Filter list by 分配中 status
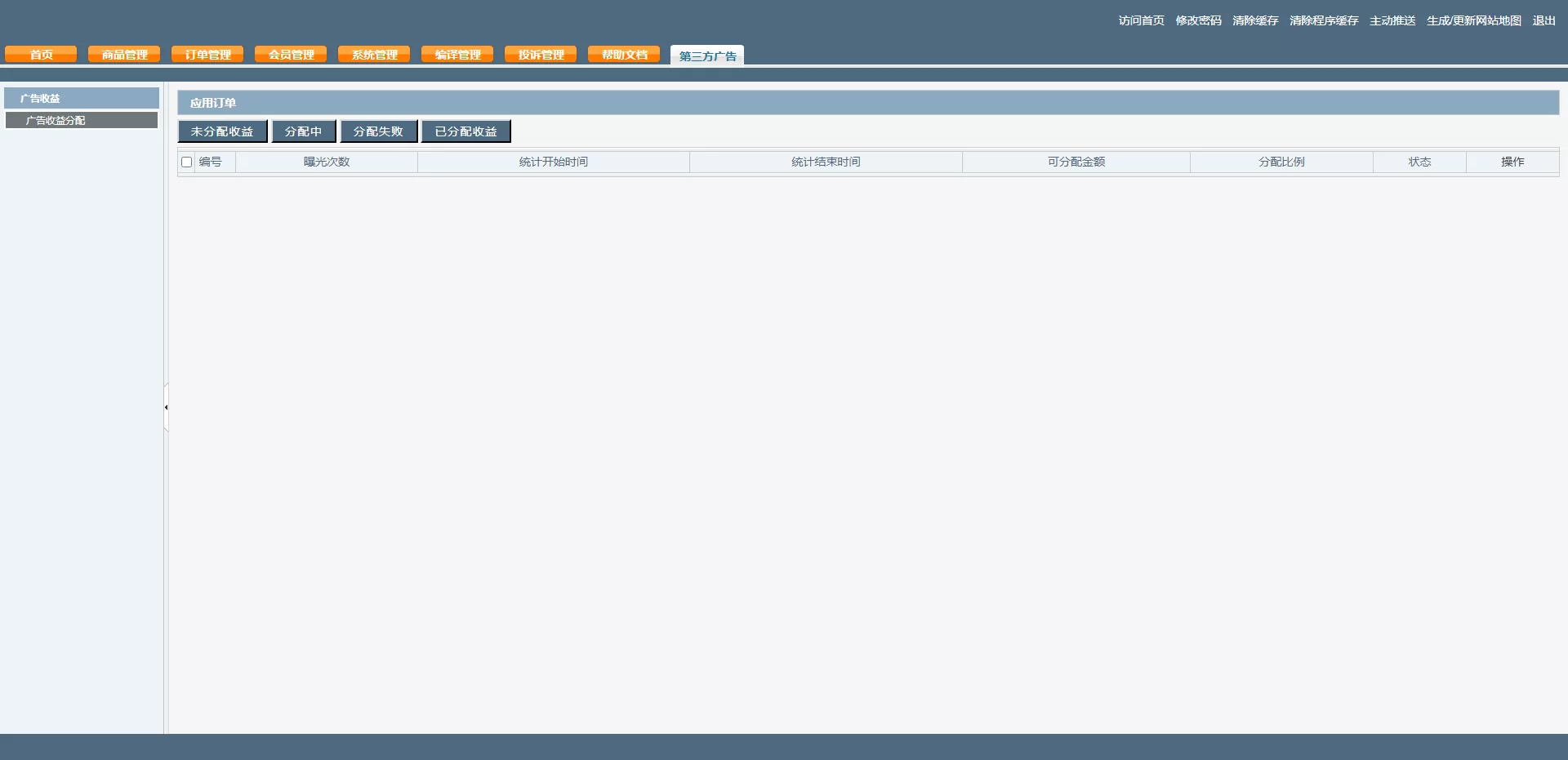 303,131
